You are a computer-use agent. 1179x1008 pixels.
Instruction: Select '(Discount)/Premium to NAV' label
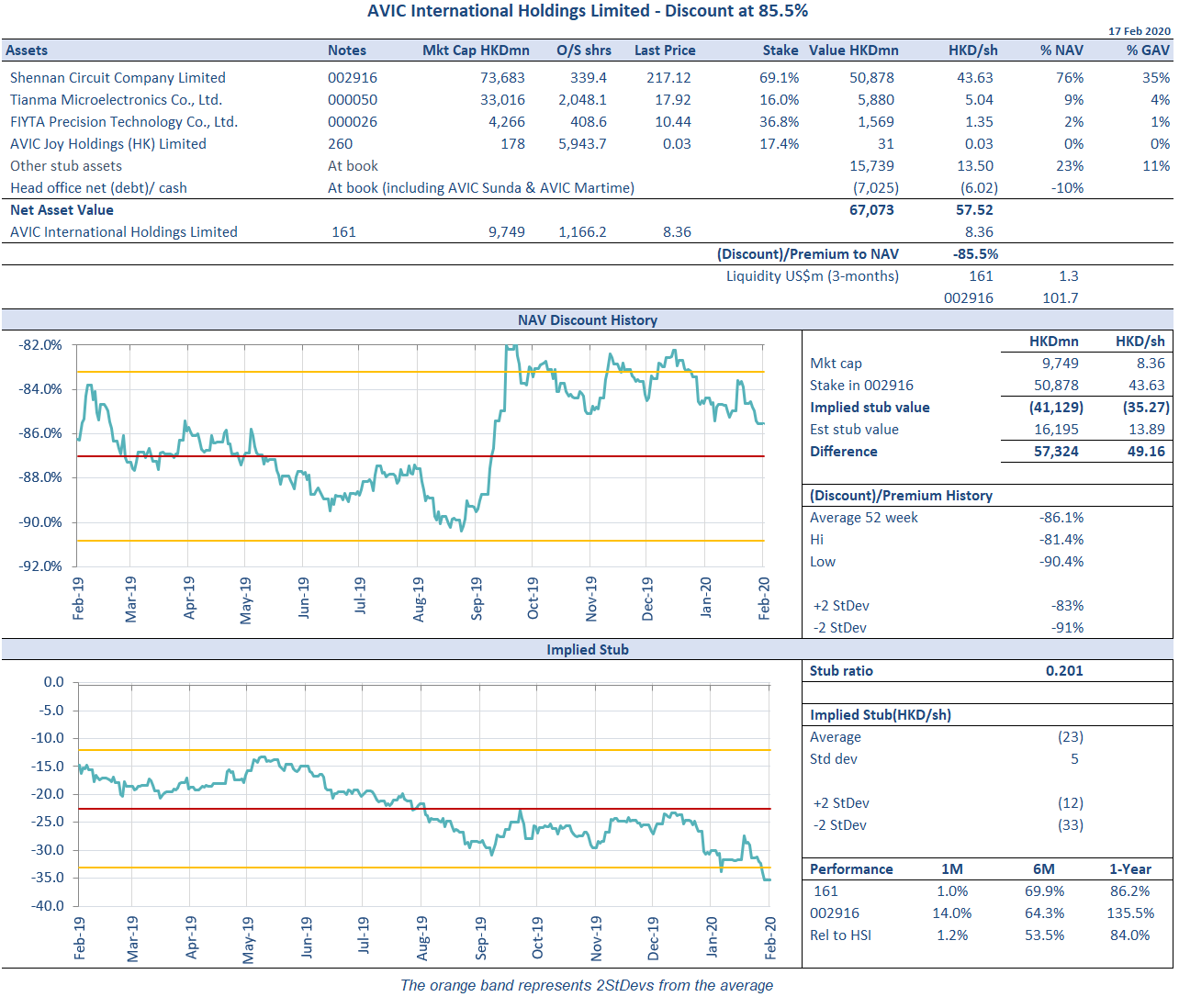point(808,254)
